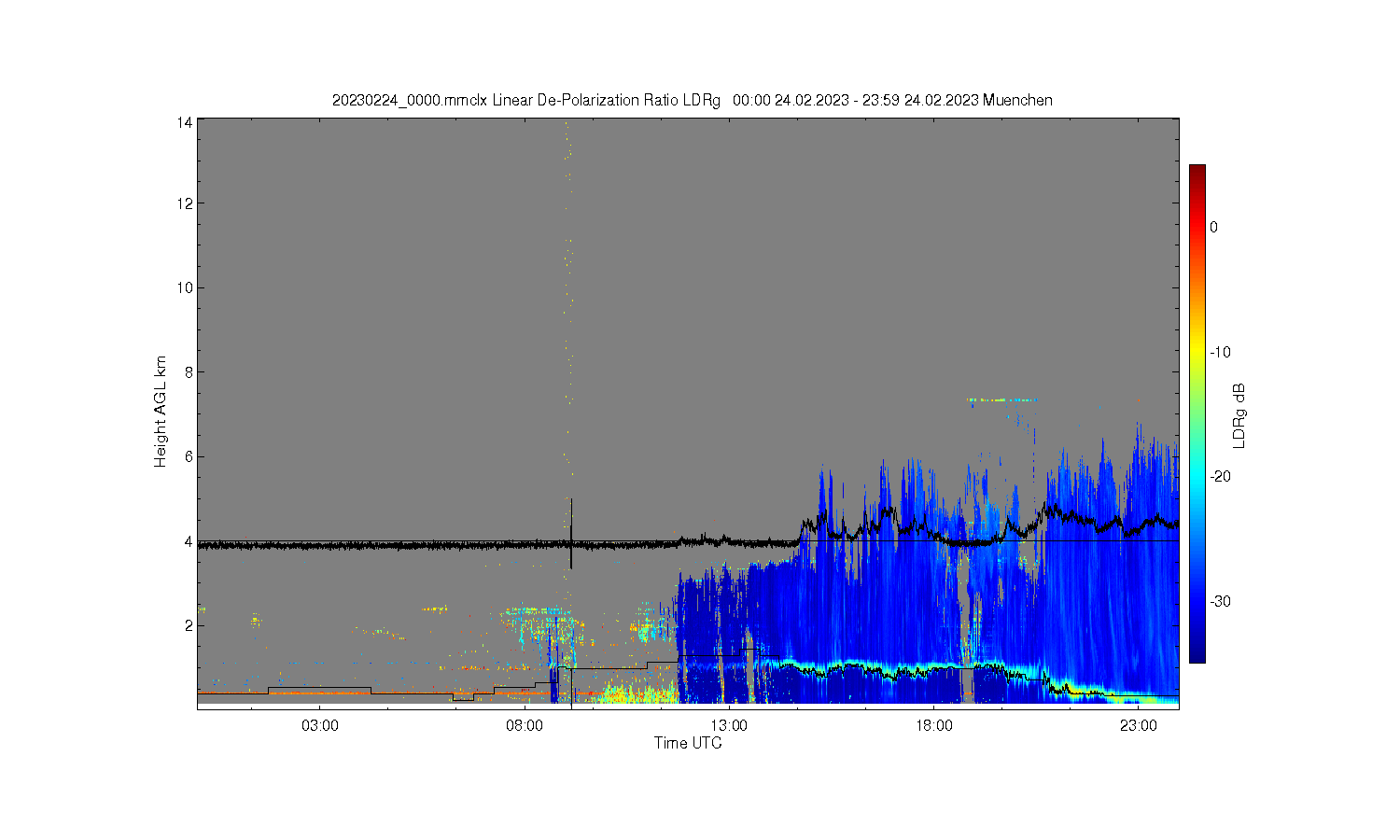Click the height label '14'
Image resolution: width=1400 pixels, height=840 pixels.
[x=185, y=122]
